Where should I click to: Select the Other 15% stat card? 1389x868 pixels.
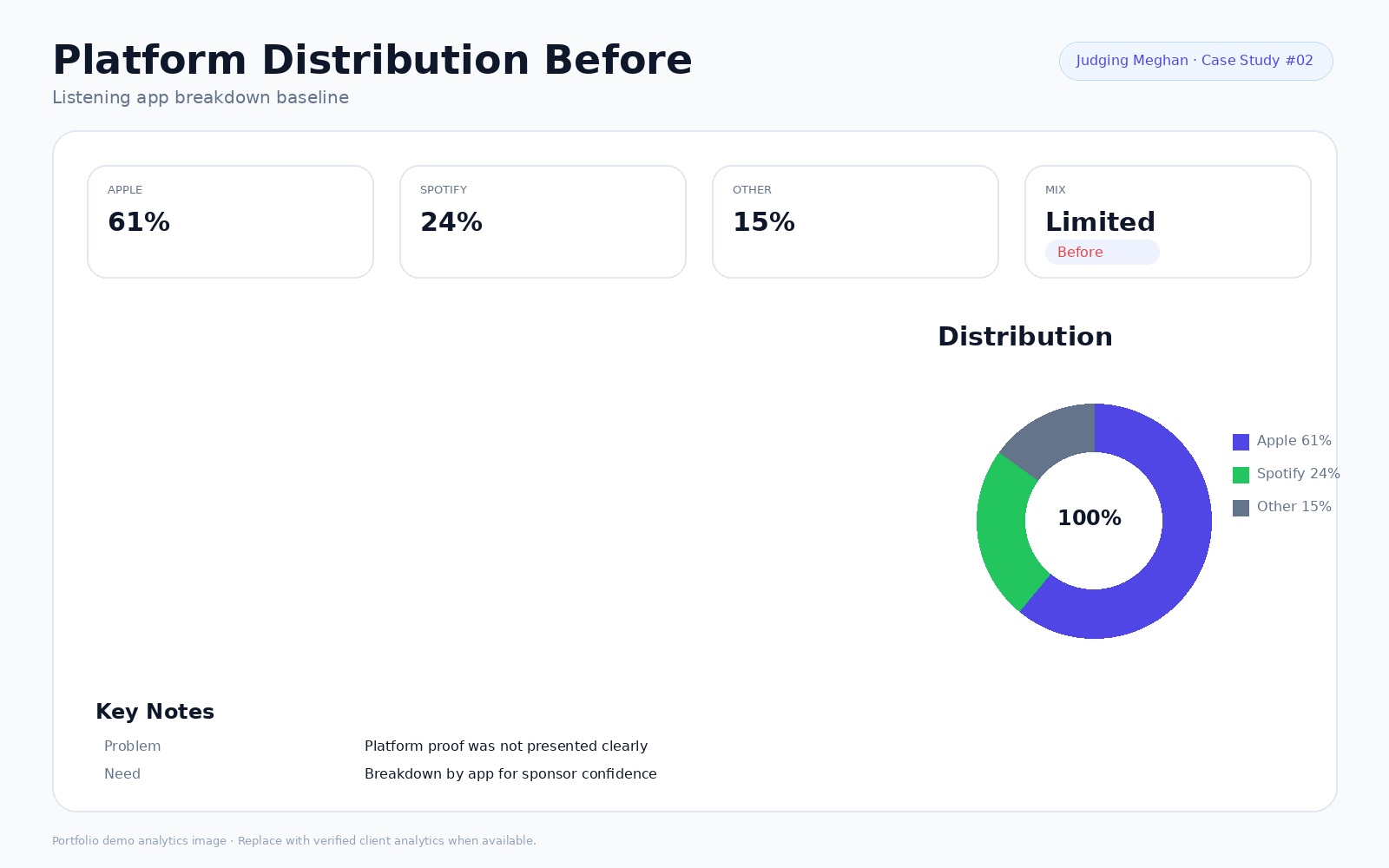point(855,221)
